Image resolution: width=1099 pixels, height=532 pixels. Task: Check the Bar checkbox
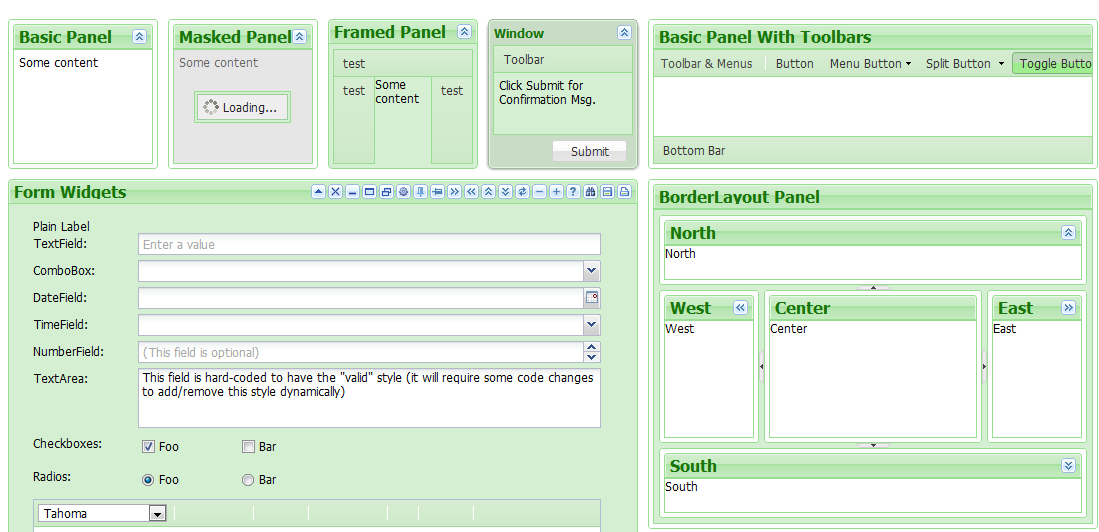point(247,446)
